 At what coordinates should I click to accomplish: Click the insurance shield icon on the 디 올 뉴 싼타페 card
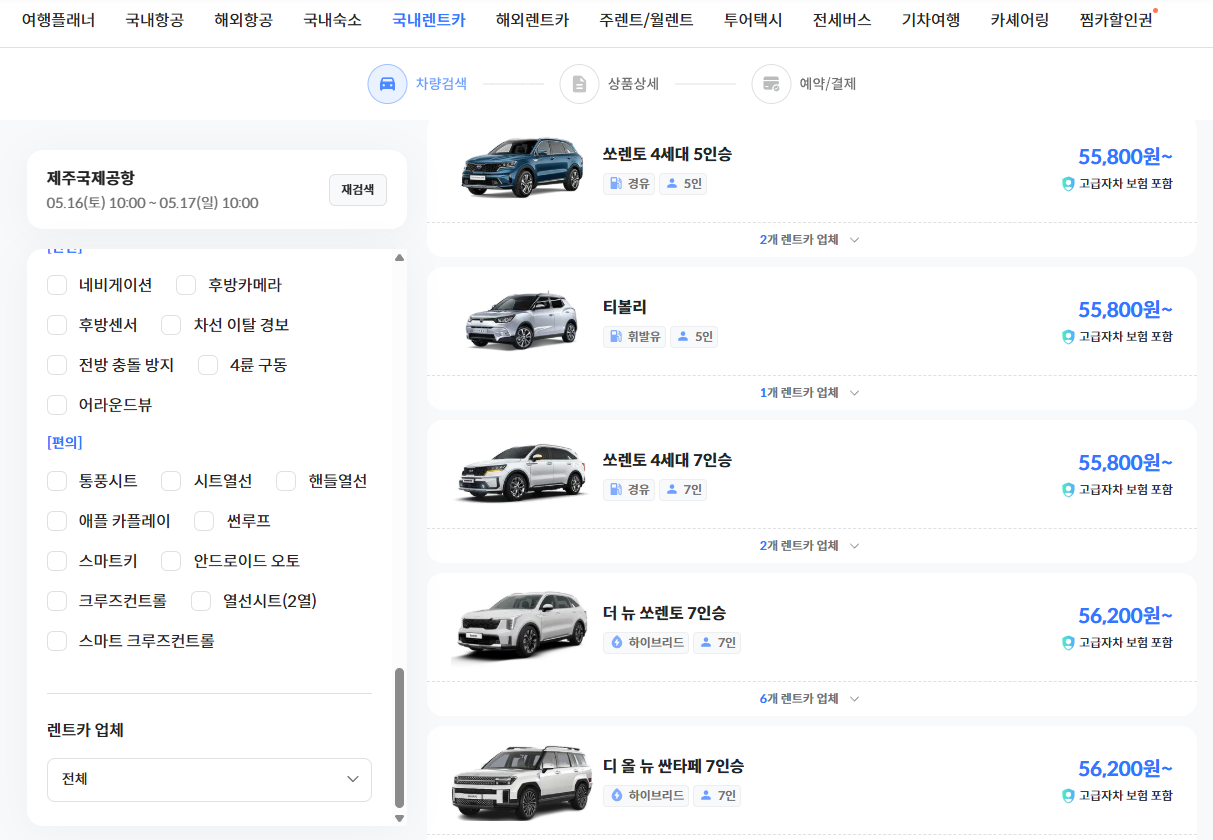[1068, 796]
